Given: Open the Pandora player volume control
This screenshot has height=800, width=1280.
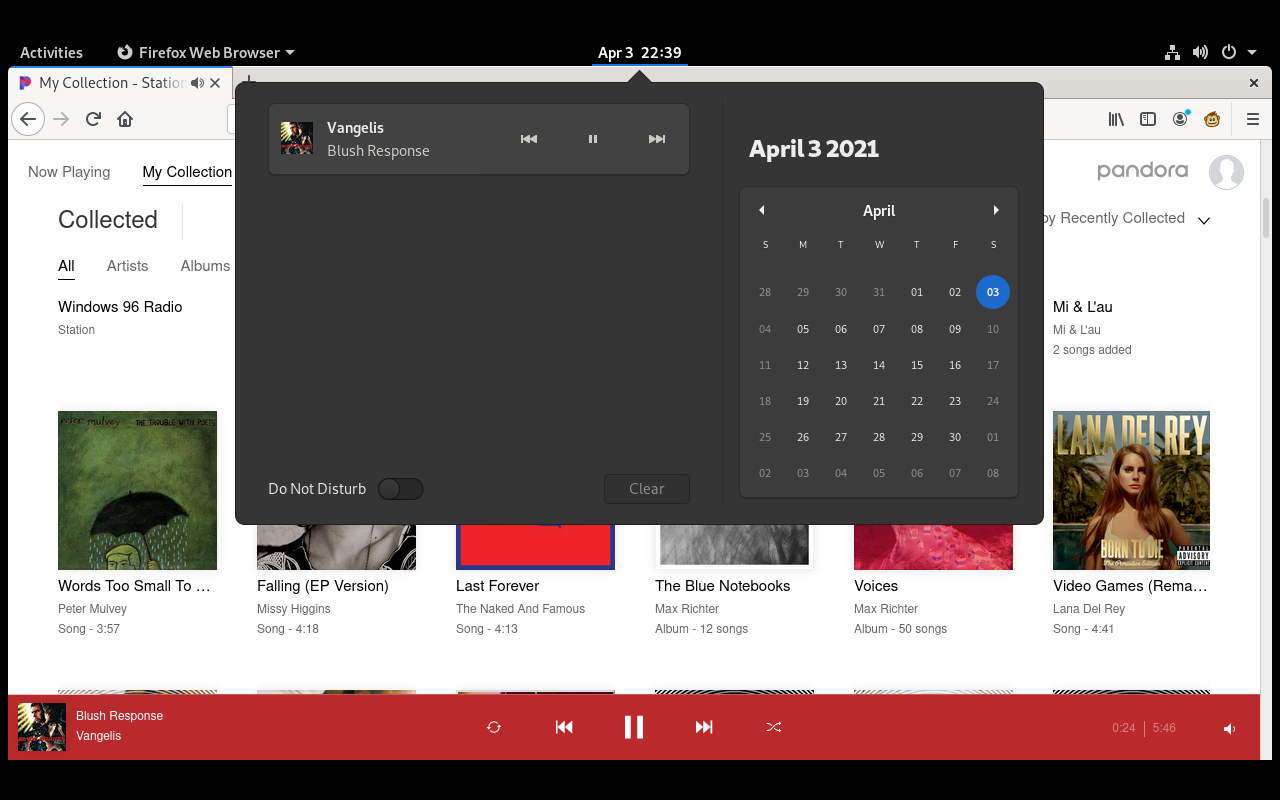Looking at the screenshot, I should coord(1229,729).
